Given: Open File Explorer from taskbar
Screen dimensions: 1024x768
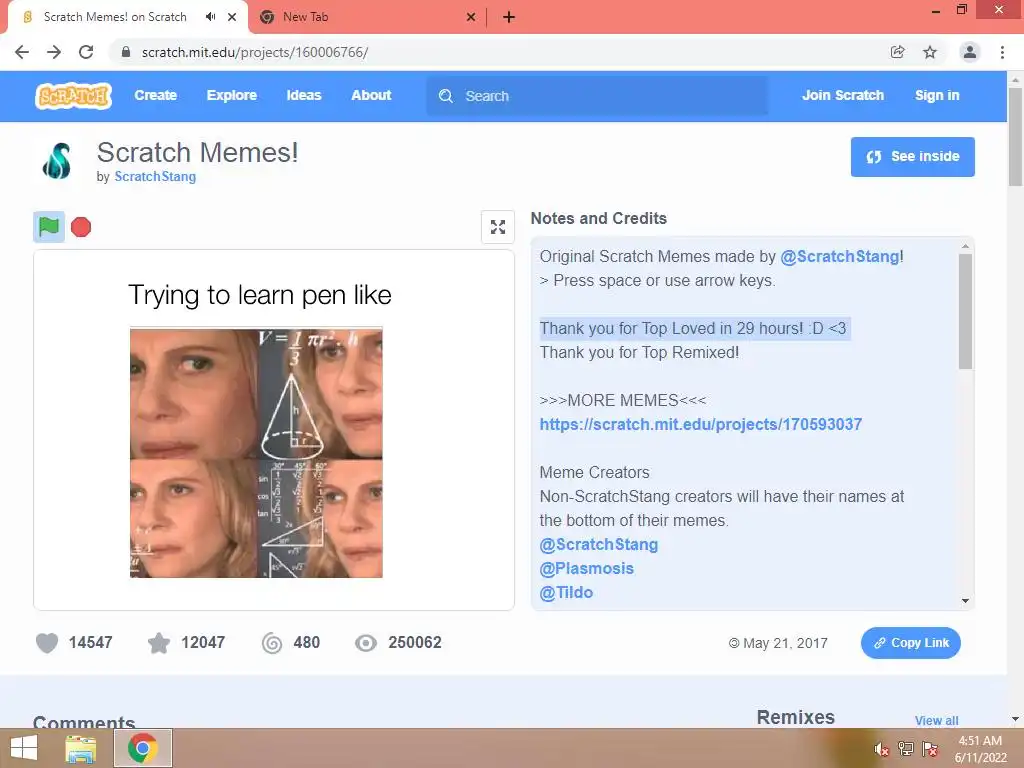Looking at the screenshot, I should [81, 748].
